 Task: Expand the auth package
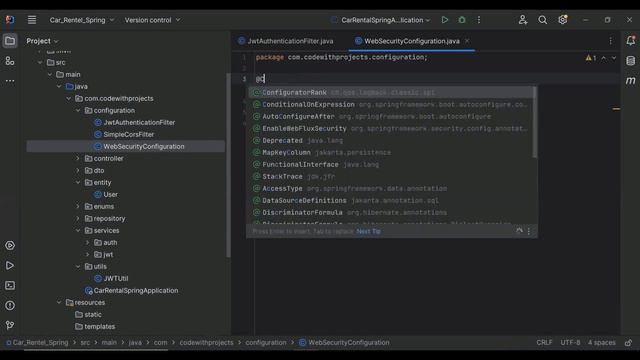(x=87, y=242)
